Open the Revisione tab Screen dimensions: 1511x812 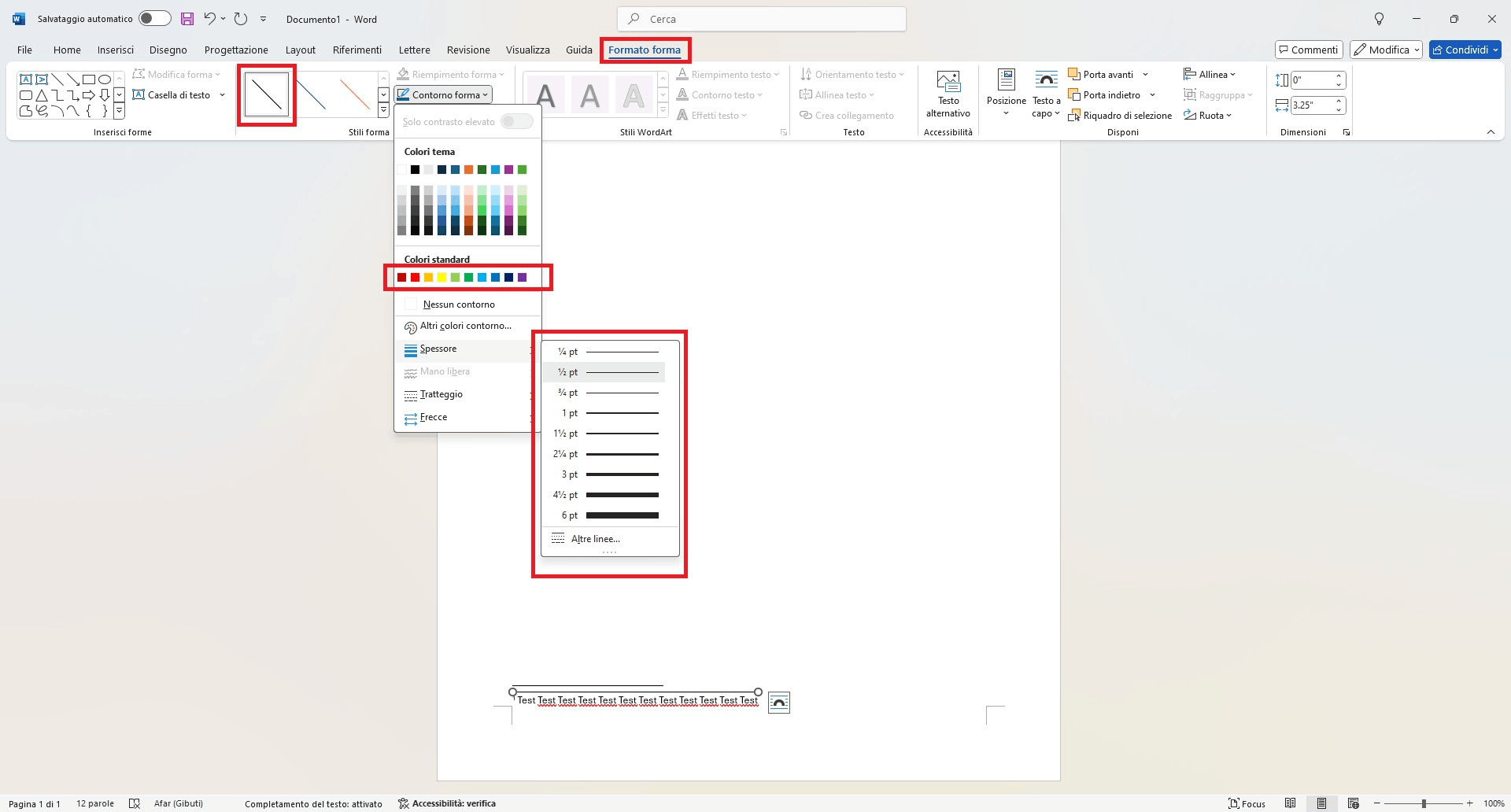tap(468, 50)
